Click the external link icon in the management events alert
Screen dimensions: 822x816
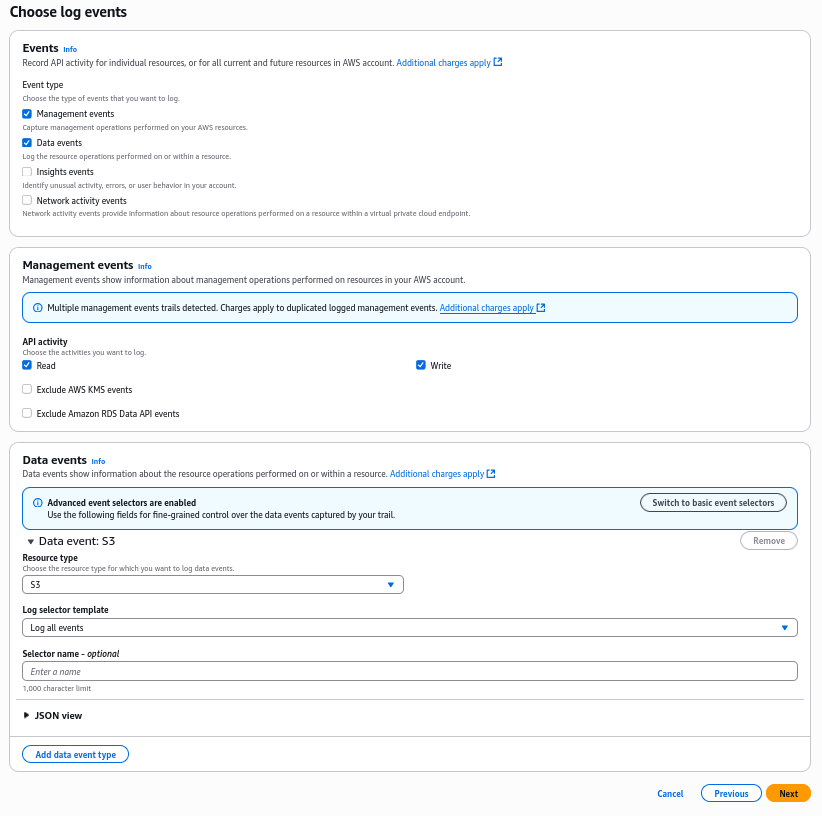pyautogui.click(x=541, y=308)
